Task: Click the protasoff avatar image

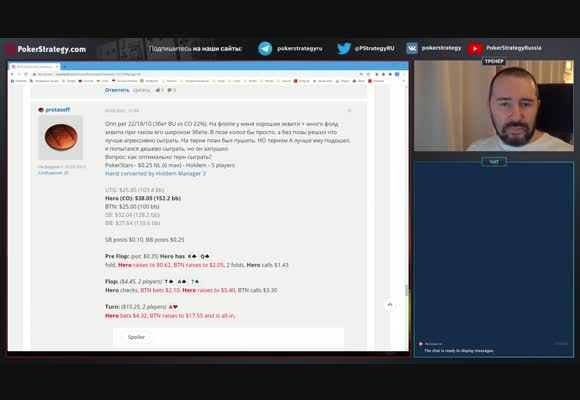Action: 60,137
